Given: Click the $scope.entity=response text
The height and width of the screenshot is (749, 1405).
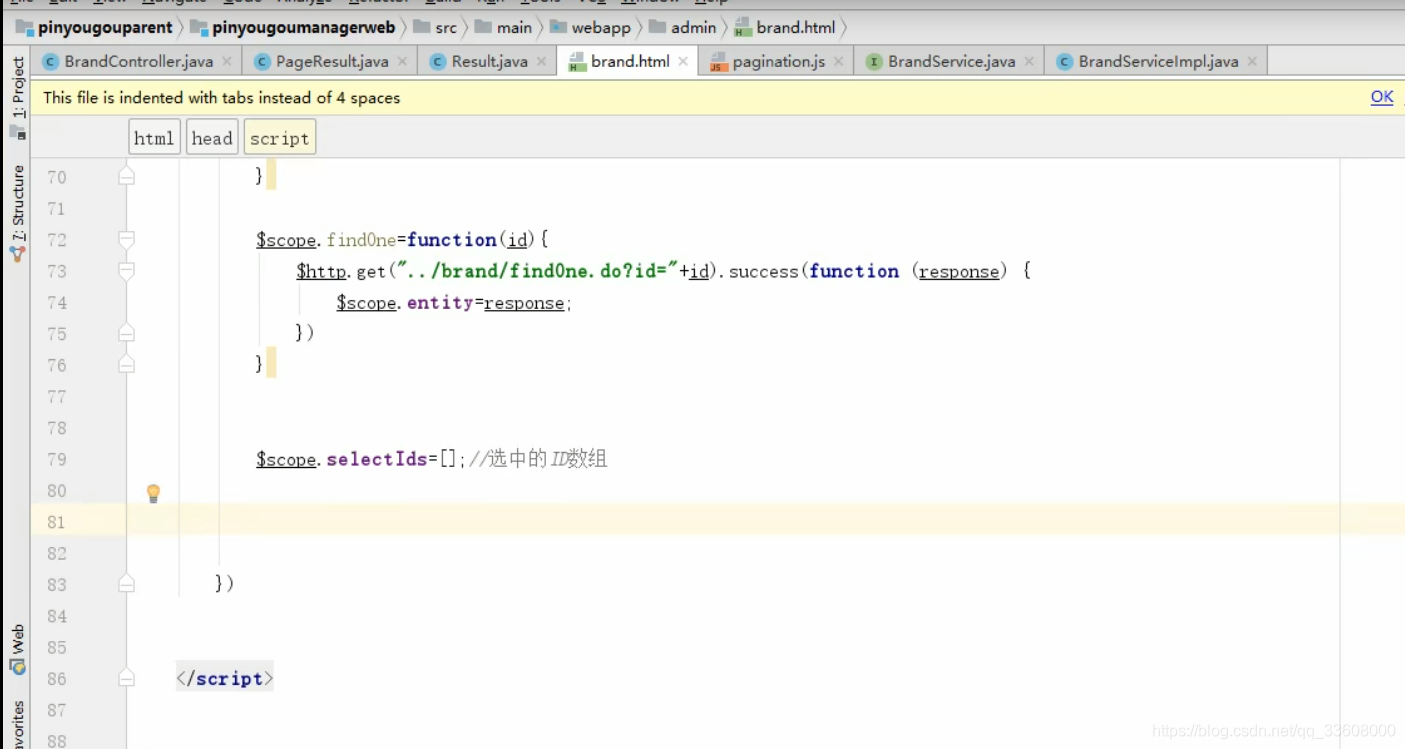Looking at the screenshot, I should (453, 303).
